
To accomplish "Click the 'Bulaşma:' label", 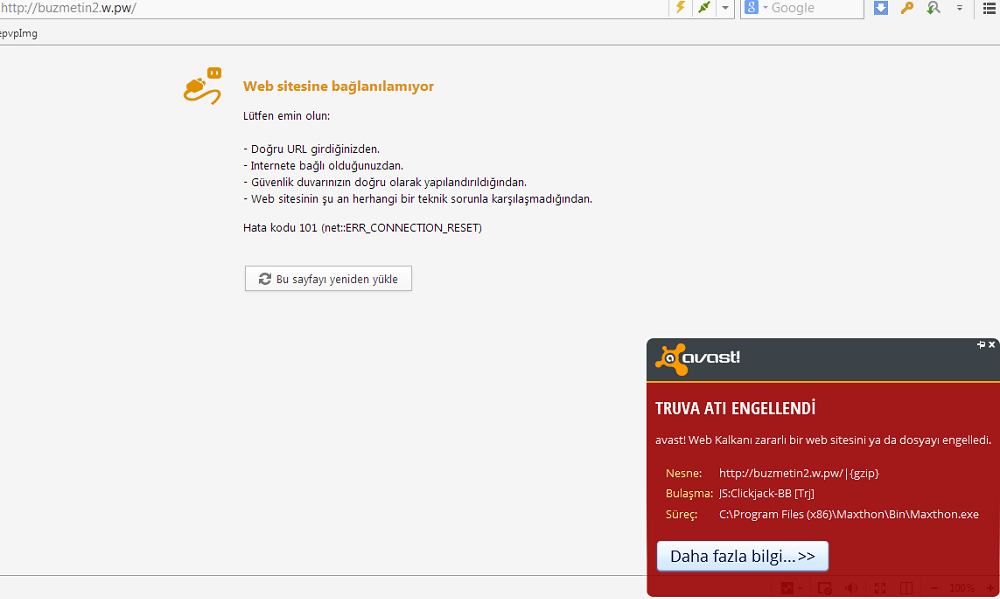I will (x=689, y=493).
